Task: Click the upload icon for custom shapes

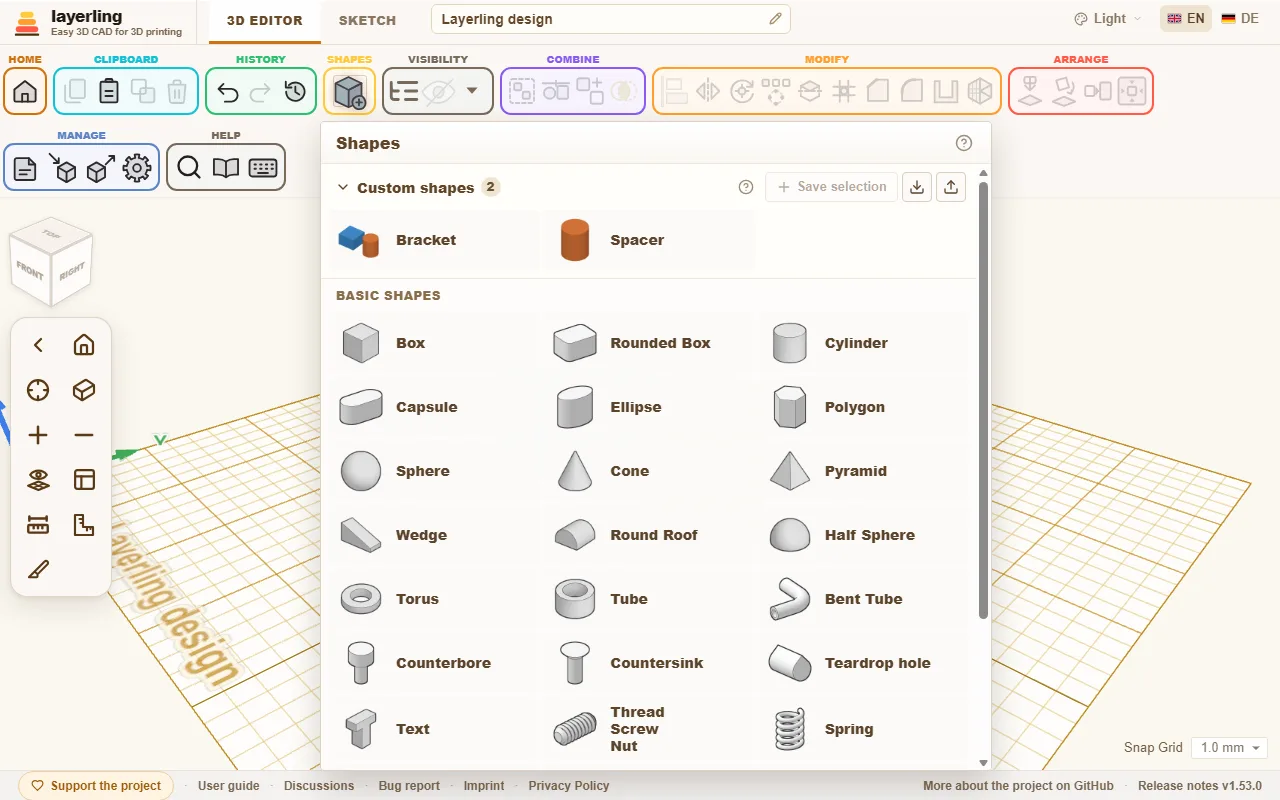Action: [x=951, y=187]
